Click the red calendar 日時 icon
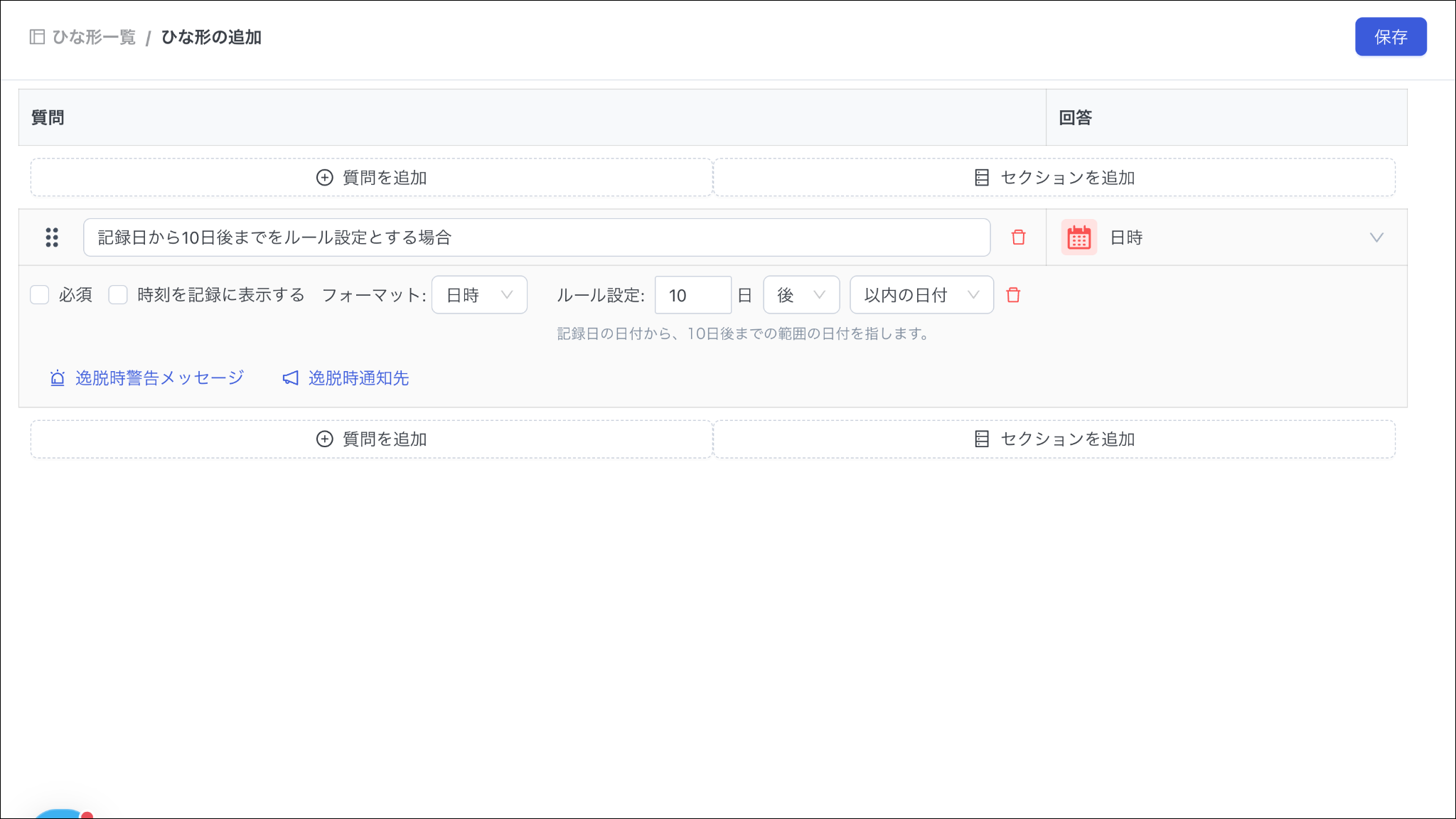Viewport: 1456px width, 819px height. point(1078,237)
